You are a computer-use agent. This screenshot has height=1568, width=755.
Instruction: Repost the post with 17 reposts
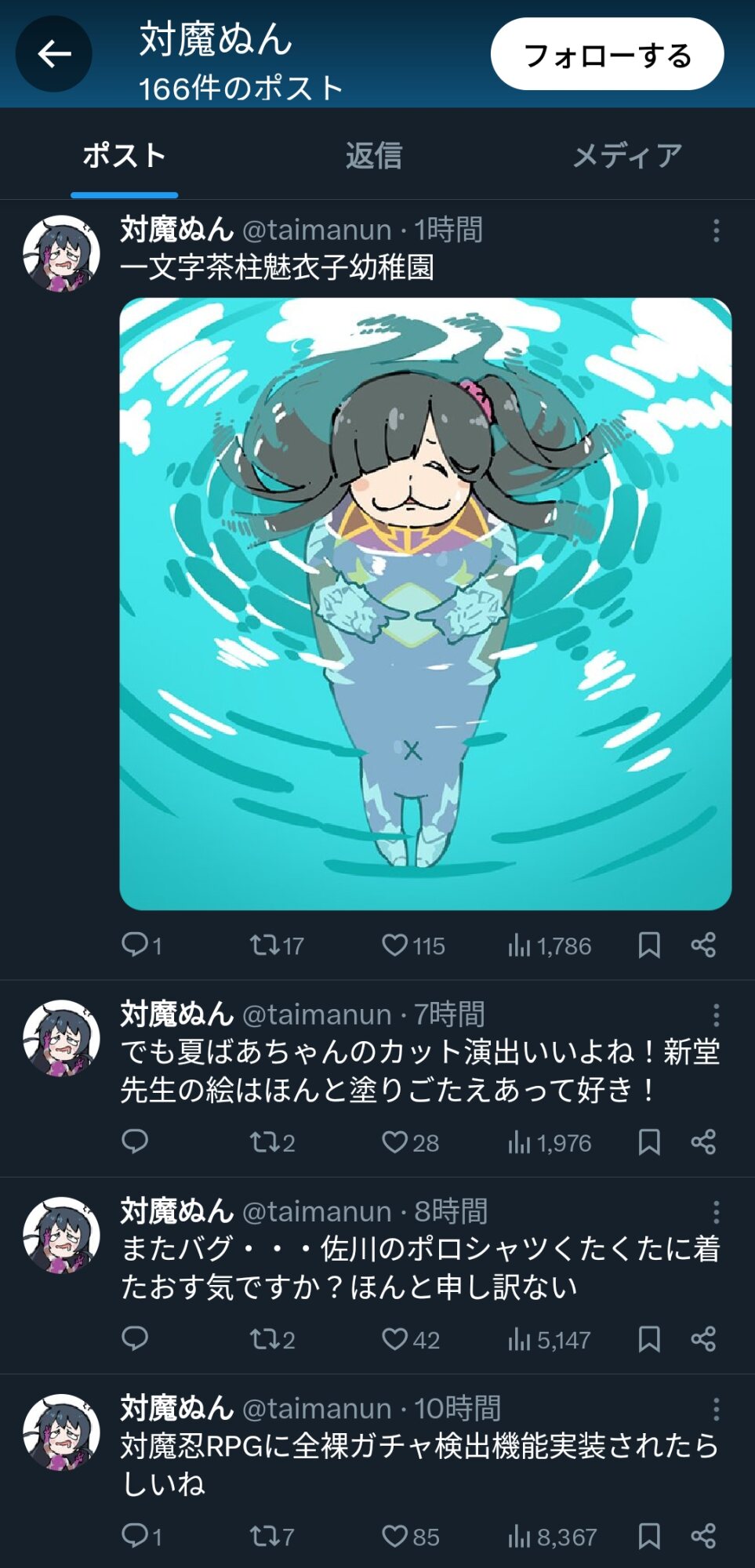(276, 946)
